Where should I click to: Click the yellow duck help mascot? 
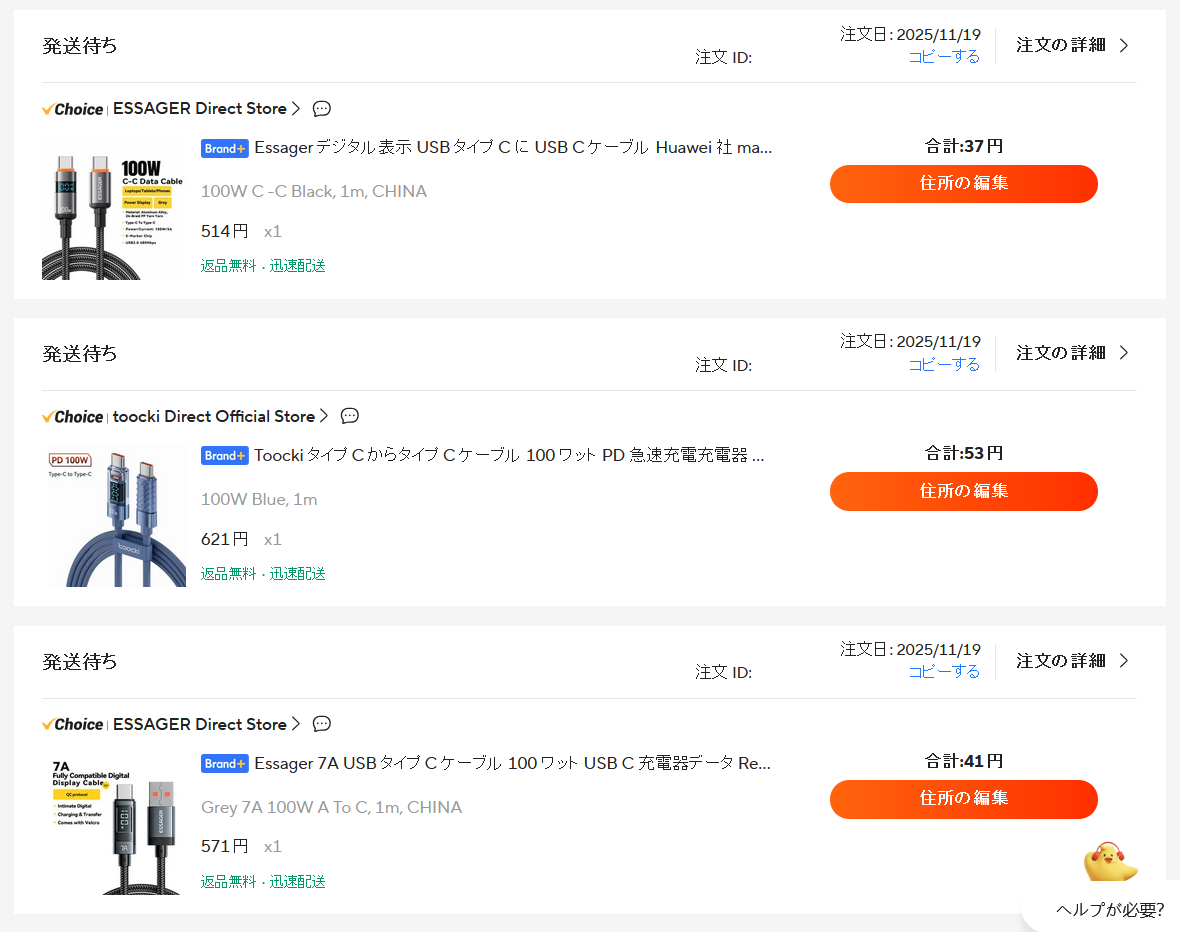click(x=1110, y=863)
